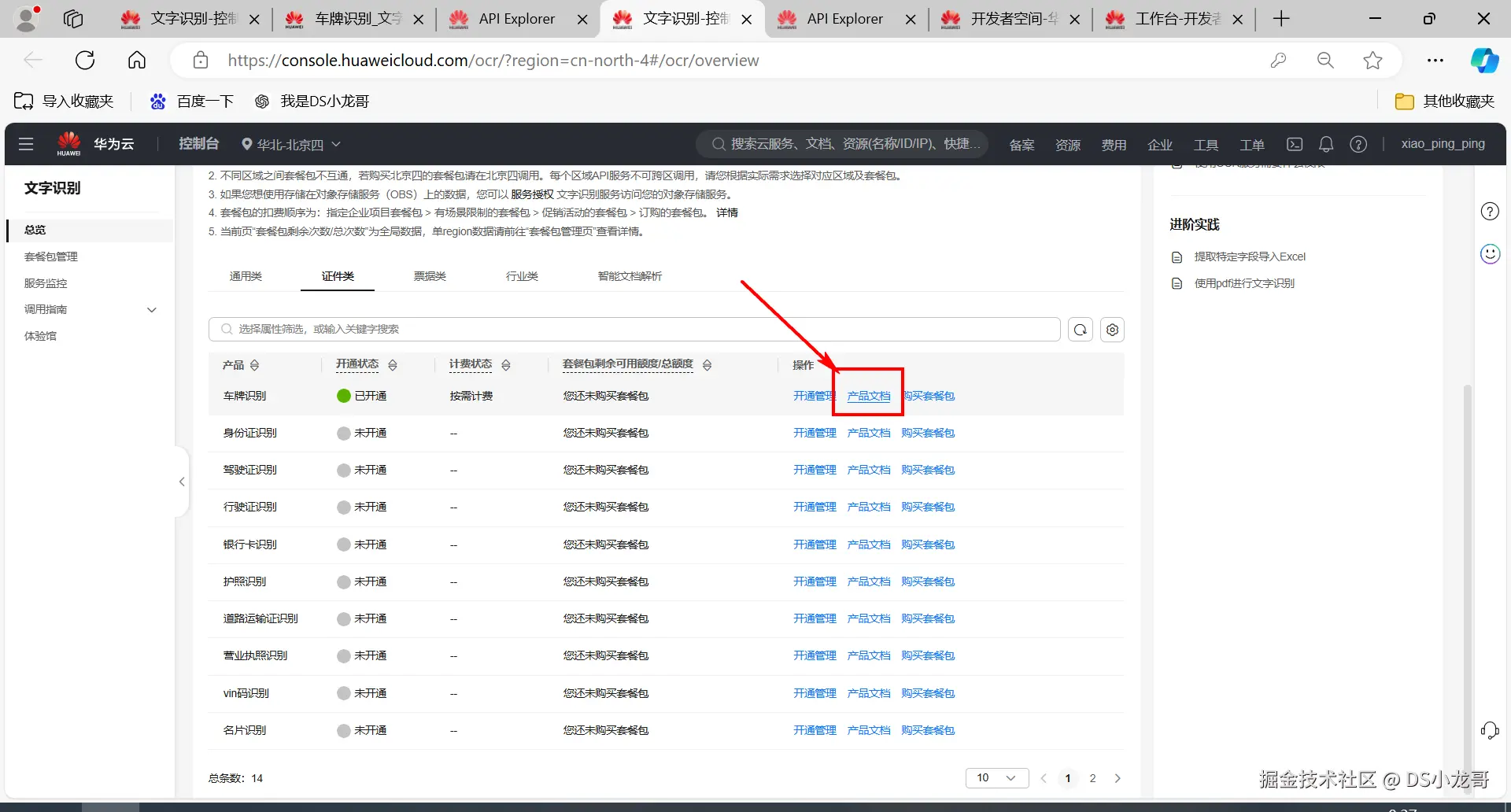Open the browser zoom control
This screenshot has width=1511, height=812.
point(1325,60)
